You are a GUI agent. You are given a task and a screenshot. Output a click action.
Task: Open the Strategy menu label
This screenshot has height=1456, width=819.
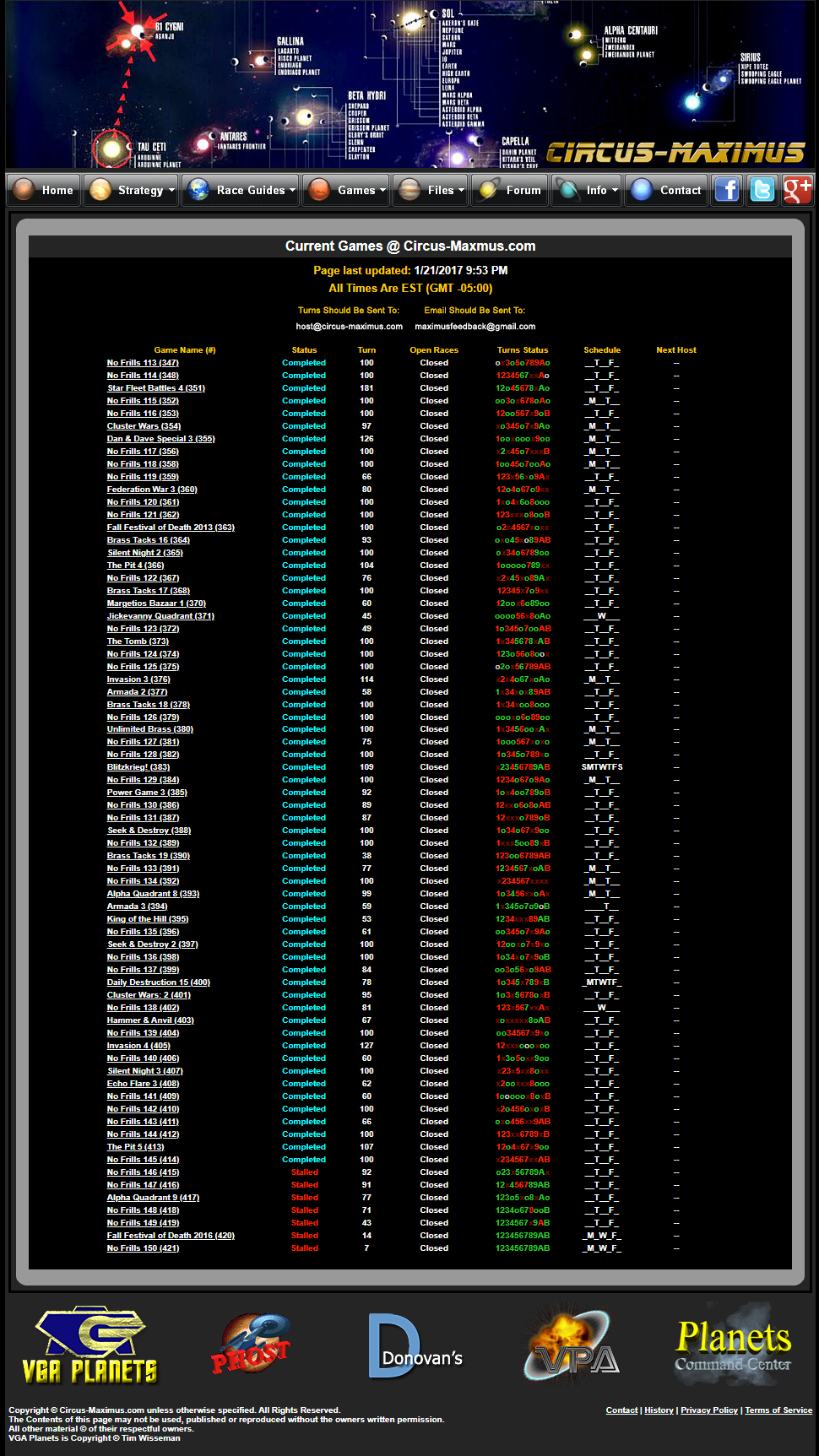141,191
